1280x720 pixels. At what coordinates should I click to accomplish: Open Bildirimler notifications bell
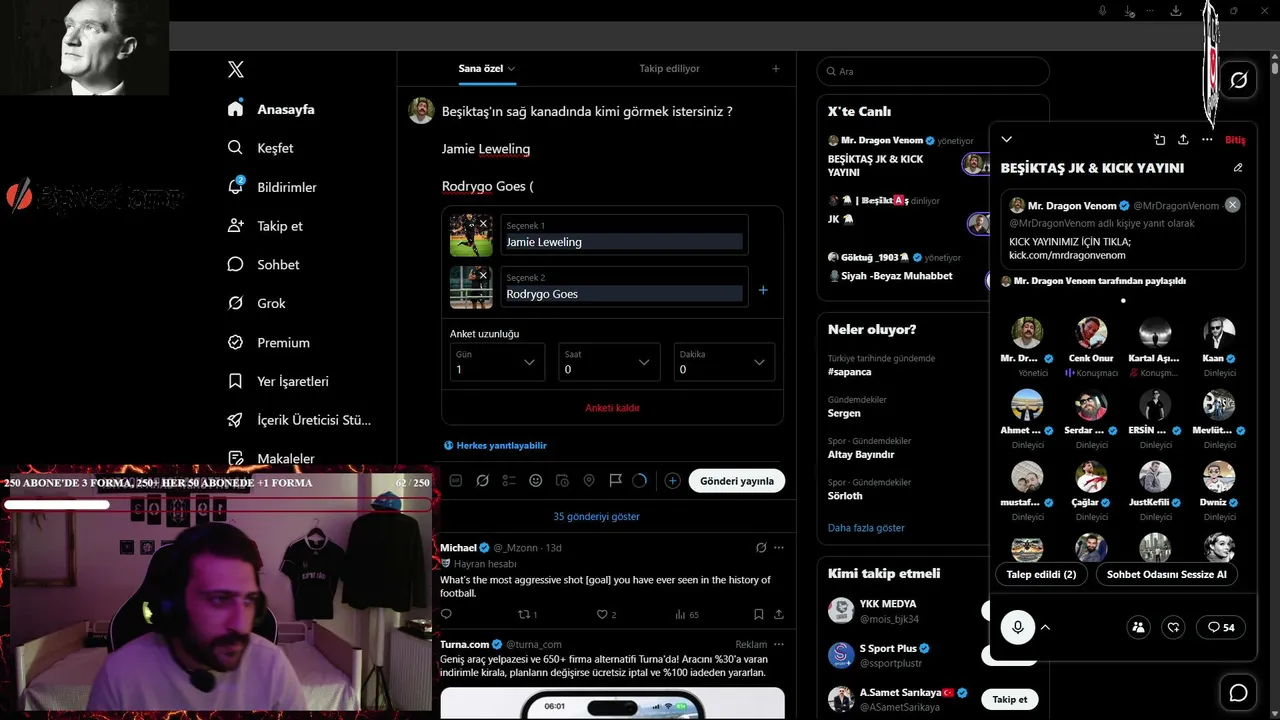236,186
